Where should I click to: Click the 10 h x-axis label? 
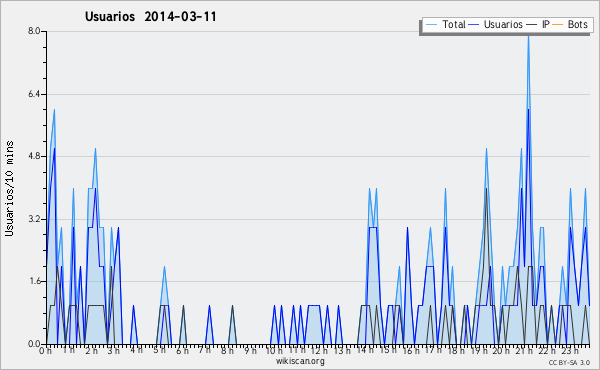pos(274,350)
